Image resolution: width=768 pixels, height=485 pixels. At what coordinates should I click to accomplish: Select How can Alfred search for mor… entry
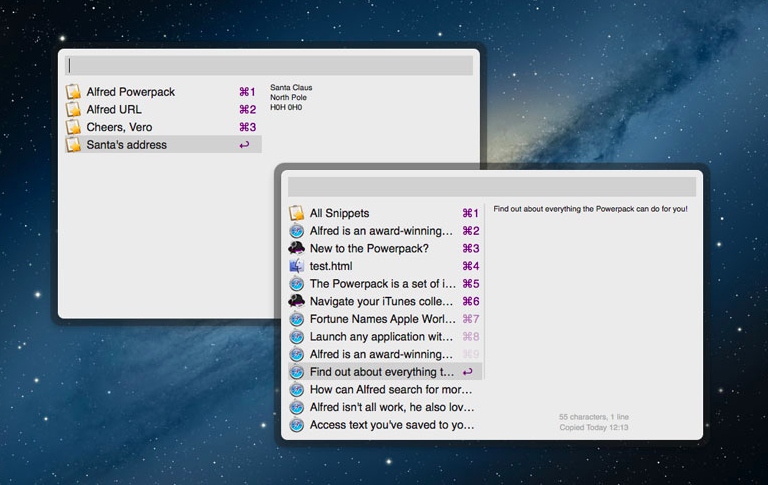tap(385, 389)
